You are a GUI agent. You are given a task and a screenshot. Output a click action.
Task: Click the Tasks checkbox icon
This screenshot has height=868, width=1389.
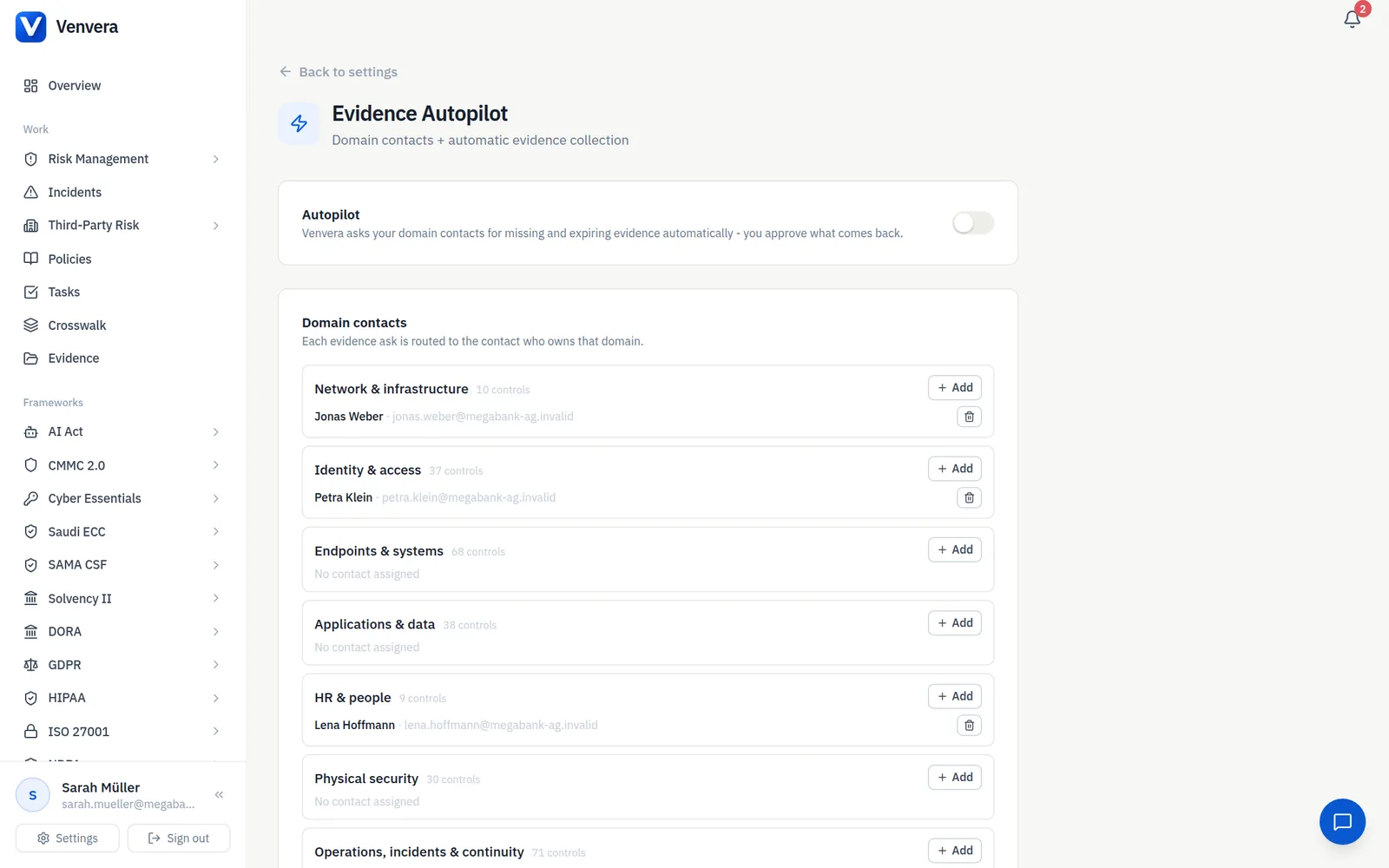[31, 292]
